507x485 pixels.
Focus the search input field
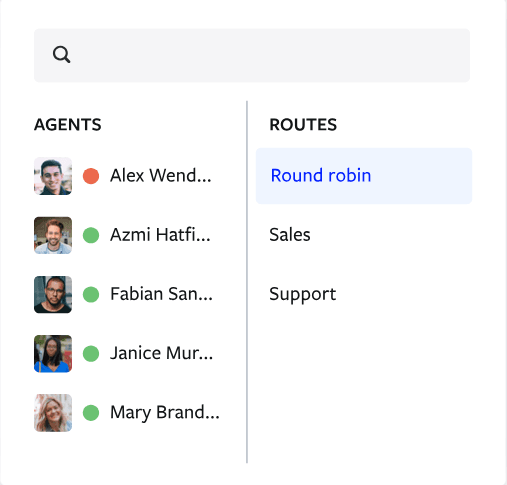pos(252,55)
